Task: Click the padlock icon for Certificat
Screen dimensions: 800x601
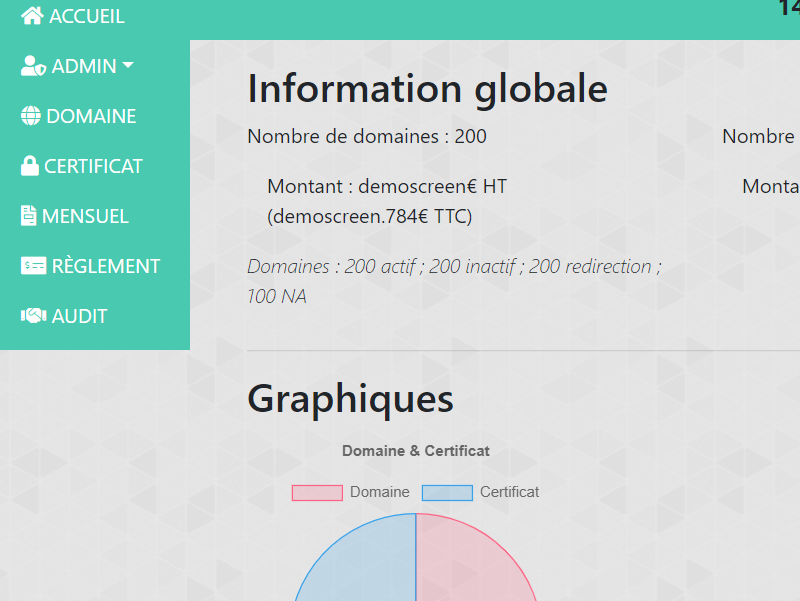Action: (30, 166)
